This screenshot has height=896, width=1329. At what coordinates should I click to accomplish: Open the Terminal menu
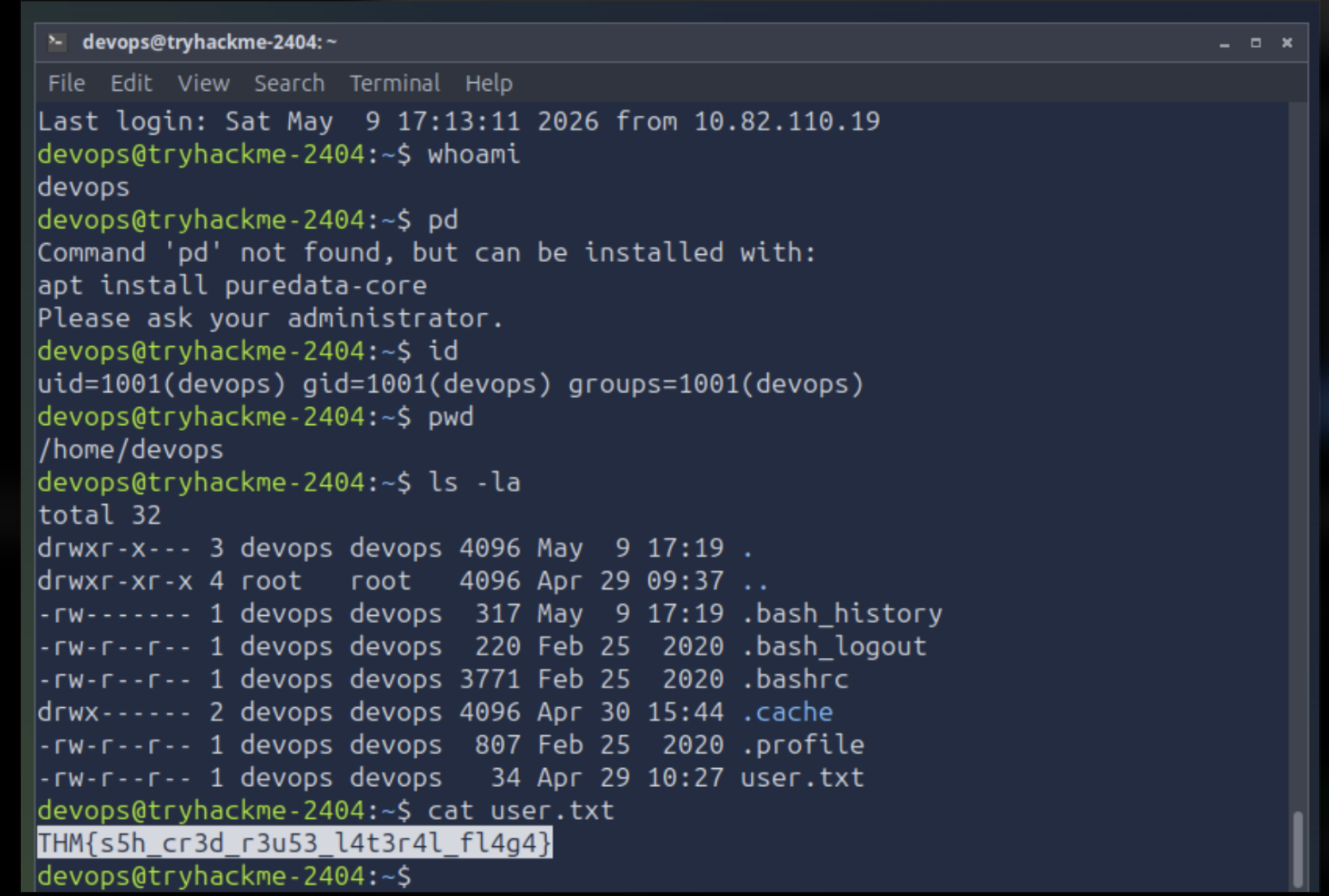(395, 84)
